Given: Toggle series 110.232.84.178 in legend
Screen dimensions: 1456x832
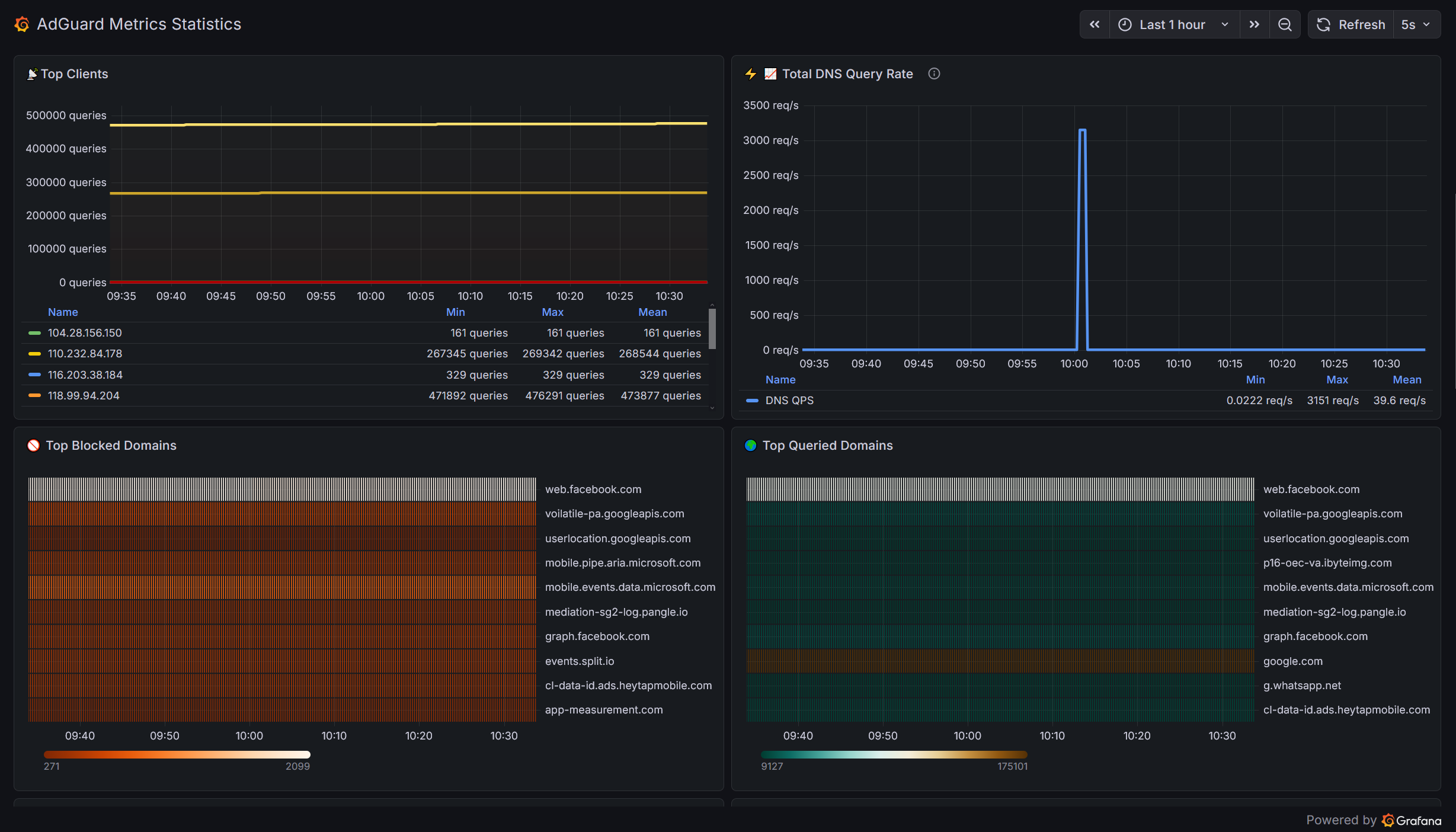Looking at the screenshot, I should [85, 353].
